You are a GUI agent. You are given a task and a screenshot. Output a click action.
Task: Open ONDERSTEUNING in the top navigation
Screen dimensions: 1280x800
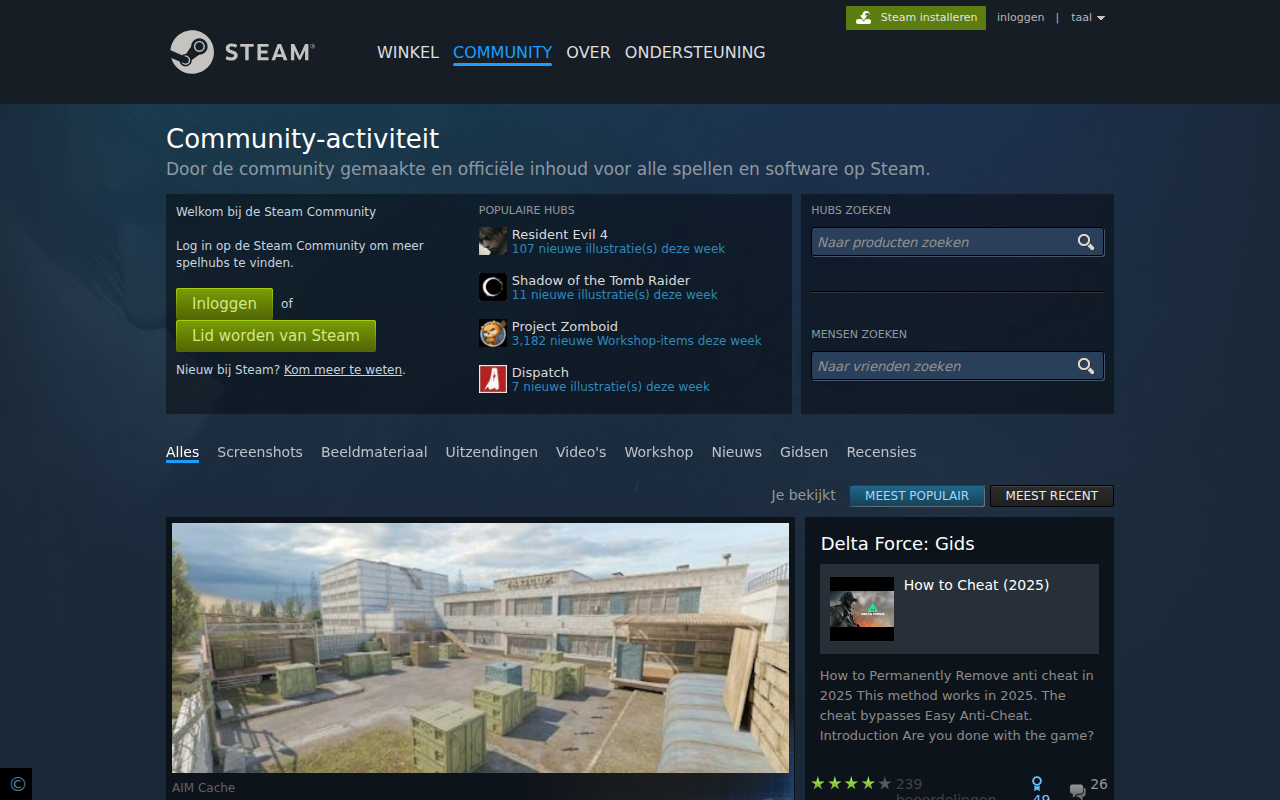click(x=695, y=52)
